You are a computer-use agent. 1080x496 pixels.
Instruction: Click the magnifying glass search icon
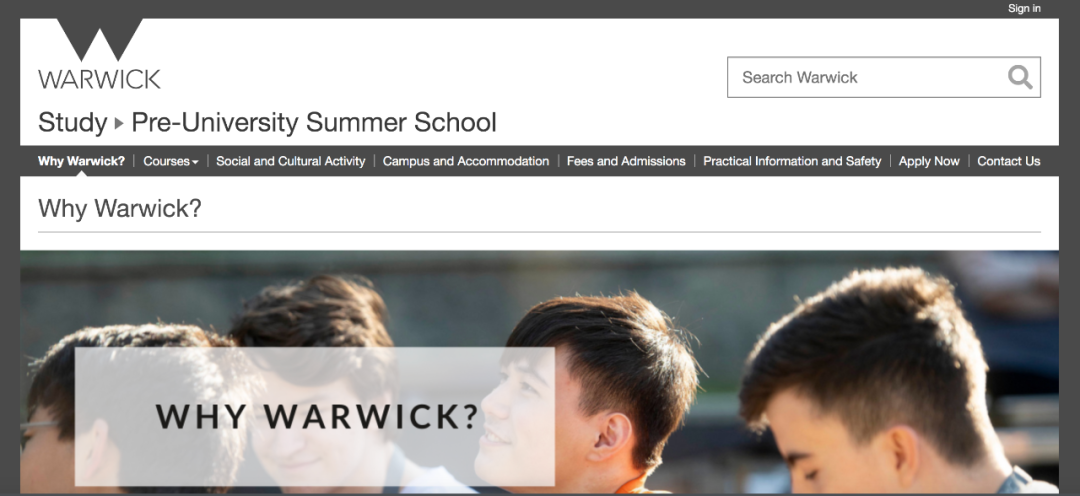tap(1020, 77)
